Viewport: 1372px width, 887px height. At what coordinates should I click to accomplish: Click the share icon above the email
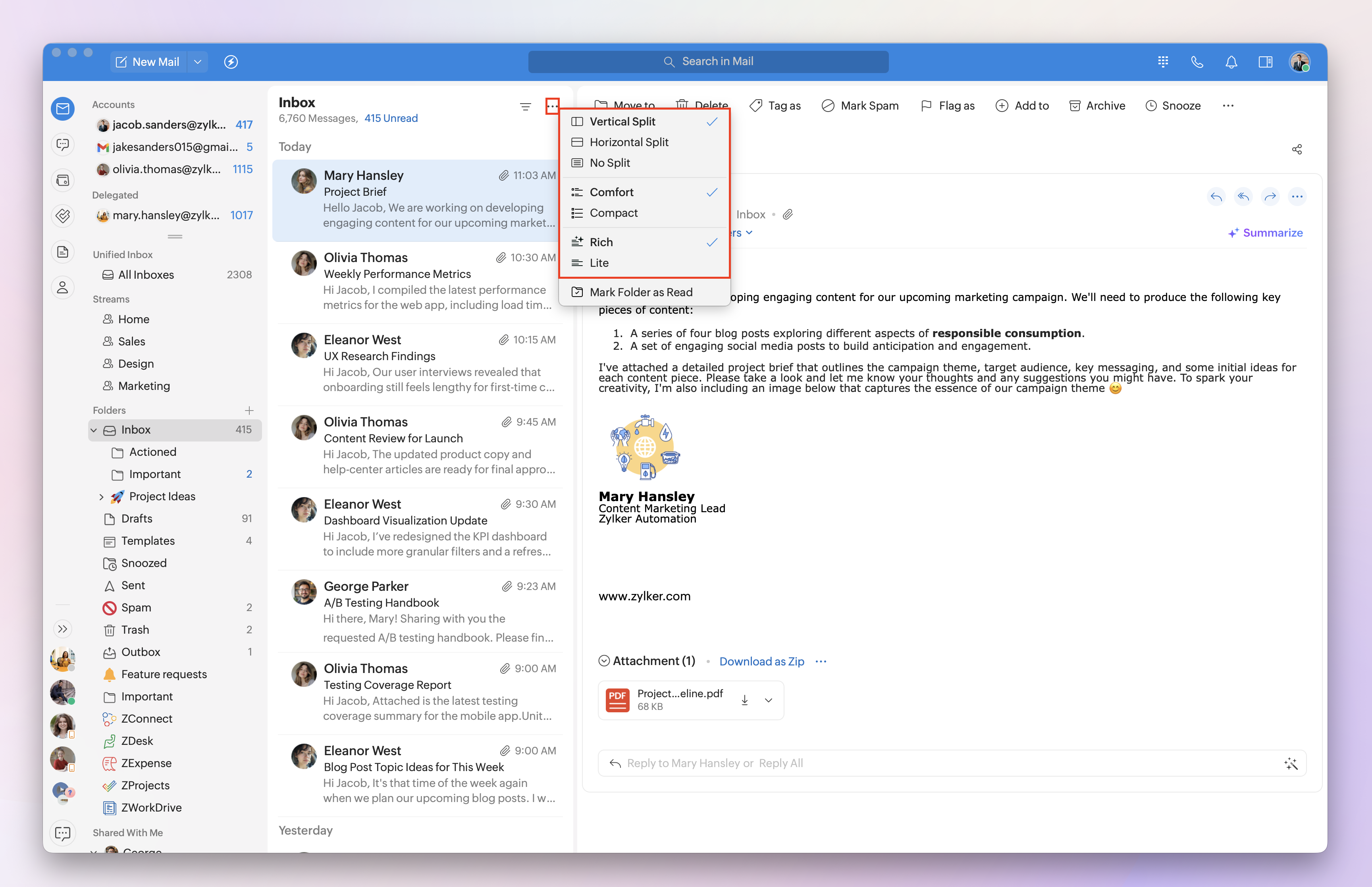pos(1297,149)
